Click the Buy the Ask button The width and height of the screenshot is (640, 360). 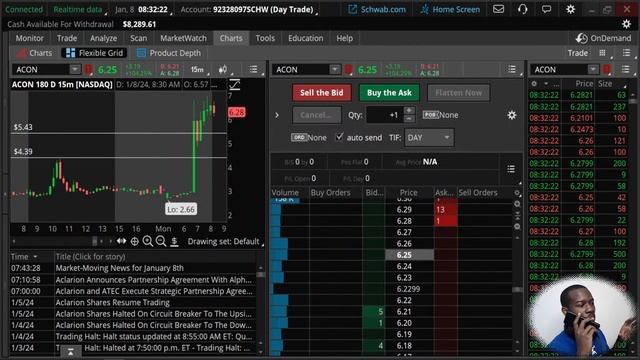389,93
